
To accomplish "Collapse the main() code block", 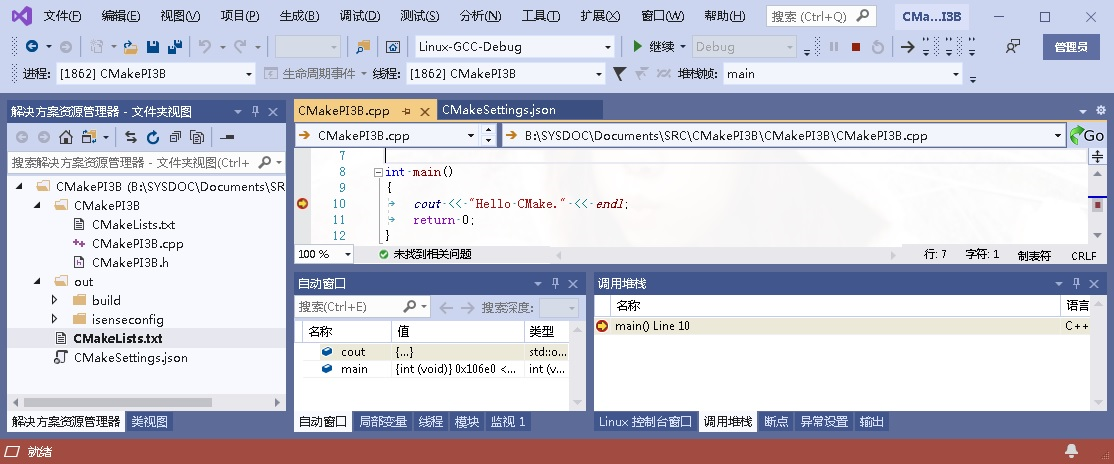I will coord(378,172).
